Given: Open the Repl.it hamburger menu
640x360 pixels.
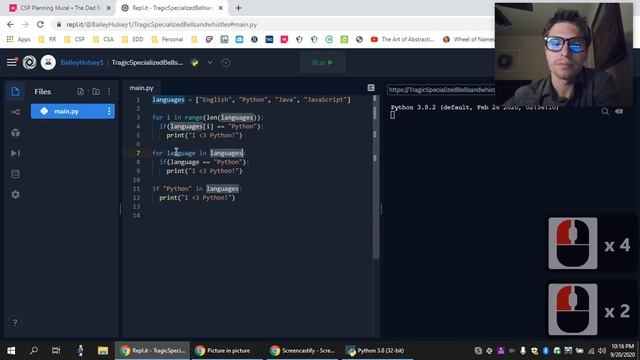Looking at the screenshot, I should tap(11, 62).
